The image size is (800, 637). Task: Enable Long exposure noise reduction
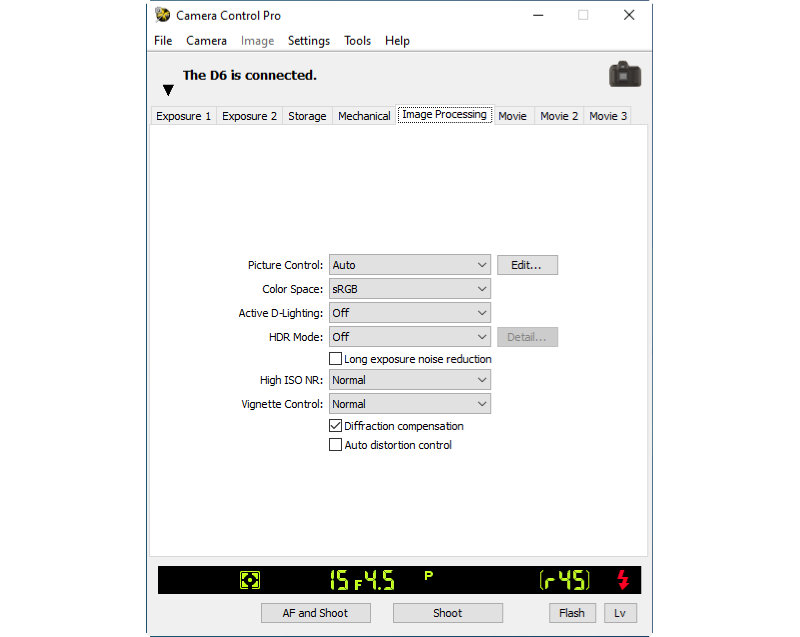[x=335, y=359]
